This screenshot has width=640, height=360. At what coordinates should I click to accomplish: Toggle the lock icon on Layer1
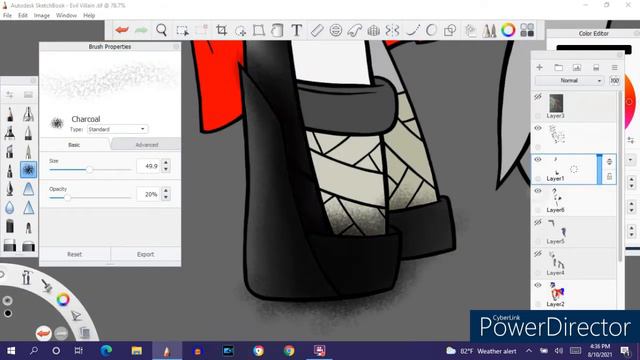pyautogui.click(x=609, y=176)
